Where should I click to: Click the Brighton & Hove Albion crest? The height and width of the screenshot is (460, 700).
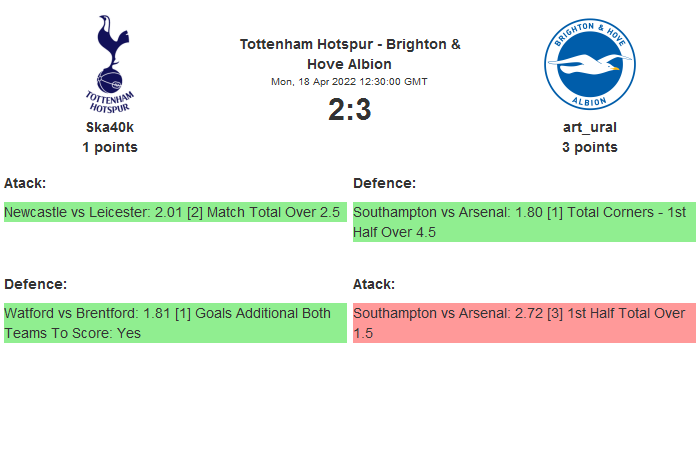(x=590, y=64)
